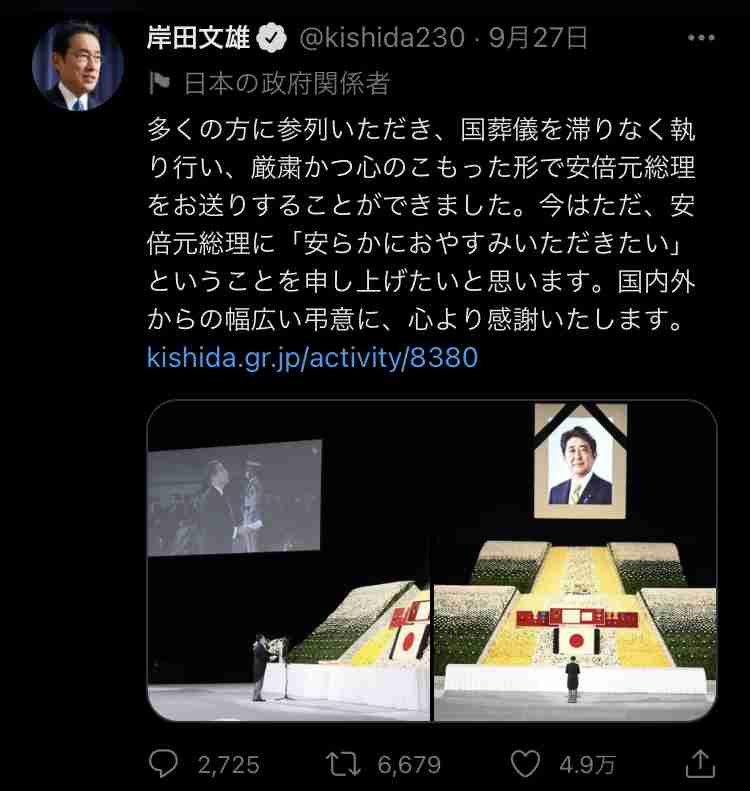The image size is (750, 791).
Task: Click the 6,679 retweet count
Action: click(x=409, y=765)
